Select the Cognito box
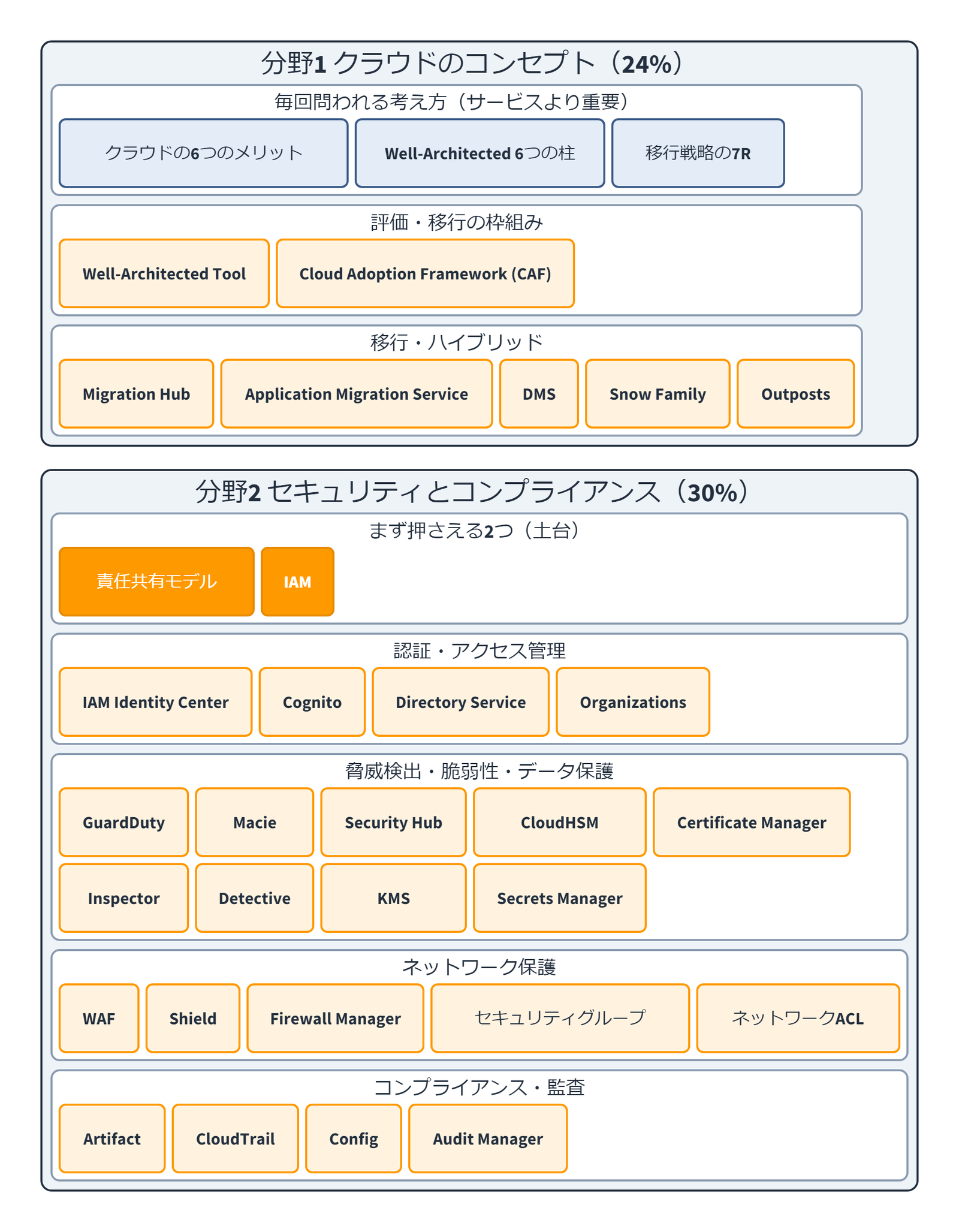The width and height of the screenshot is (959, 1232). (312, 702)
